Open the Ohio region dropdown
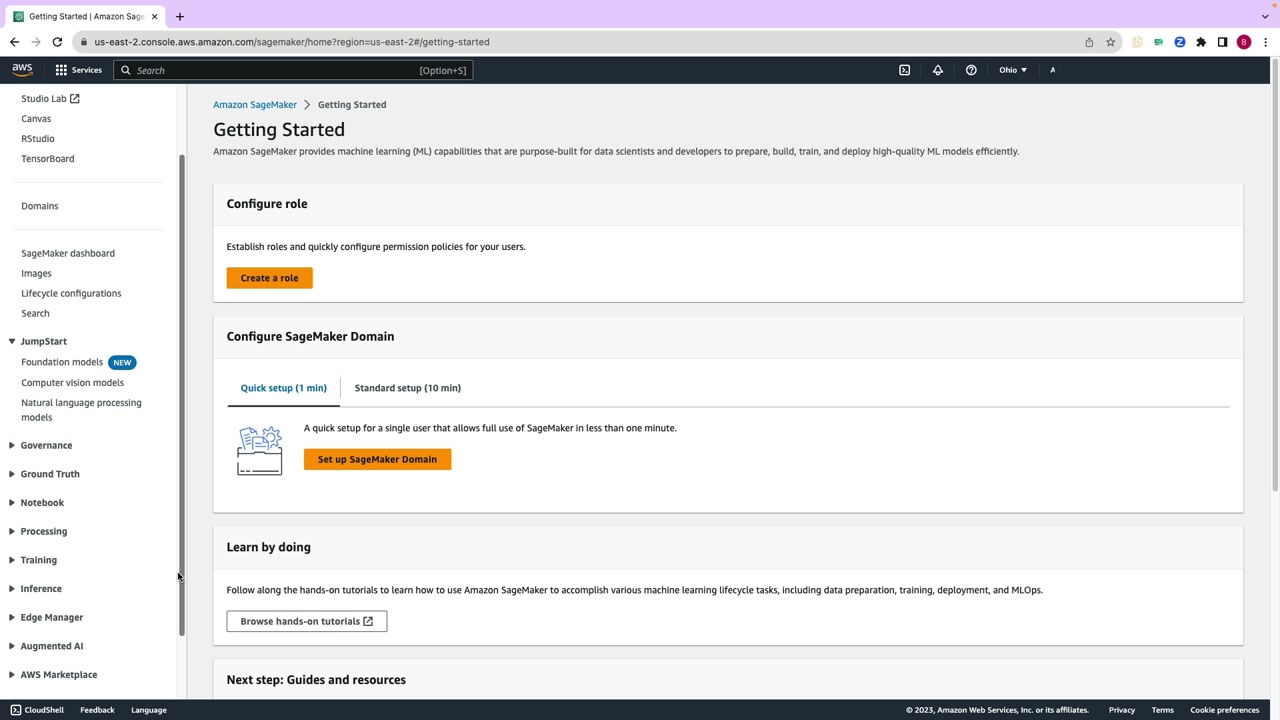 (1012, 70)
